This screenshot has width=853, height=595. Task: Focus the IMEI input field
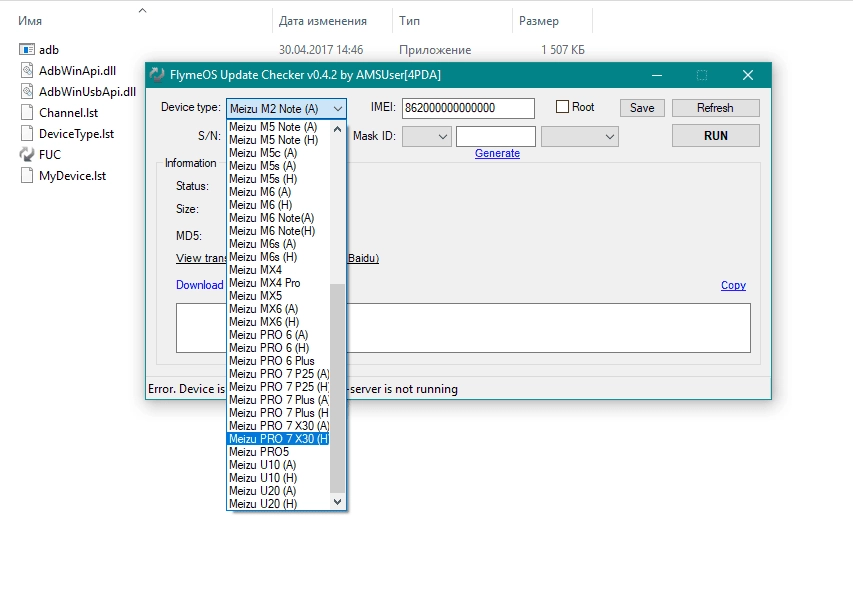click(x=468, y=108)
